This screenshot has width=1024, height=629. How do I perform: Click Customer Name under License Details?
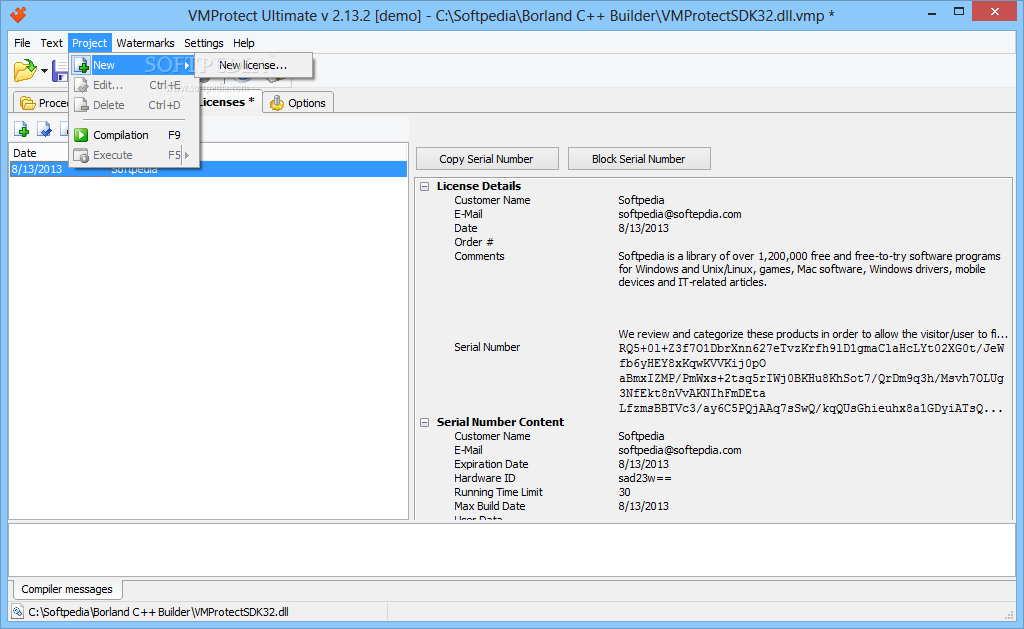492,201
